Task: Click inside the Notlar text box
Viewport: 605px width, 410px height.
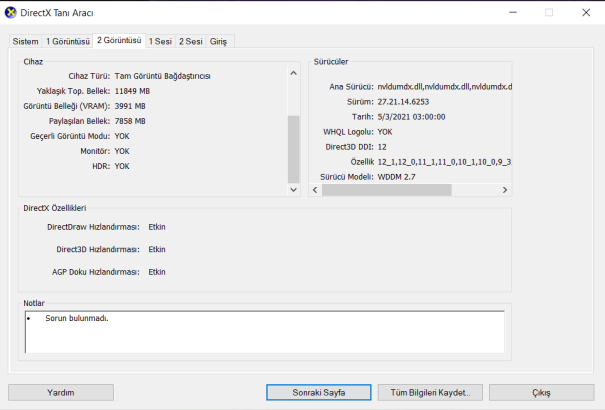Action: coord(265,332)
